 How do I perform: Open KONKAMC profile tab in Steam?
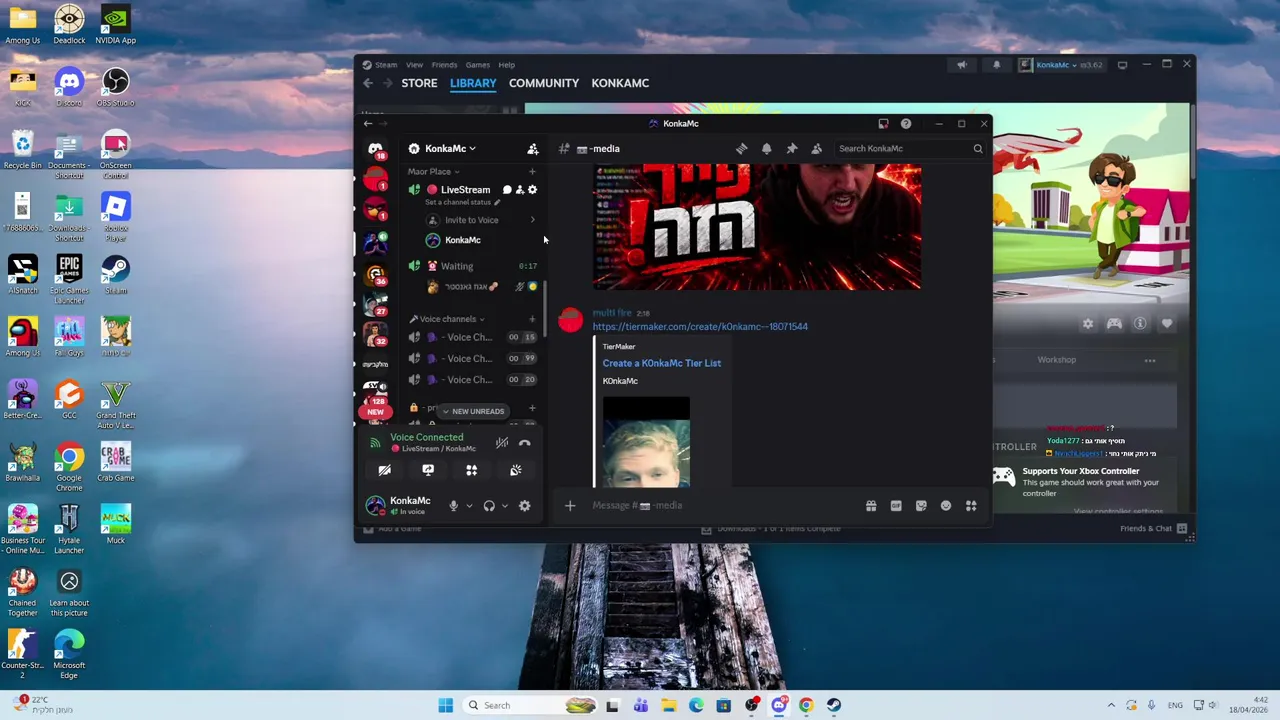(x=620, y=83)
